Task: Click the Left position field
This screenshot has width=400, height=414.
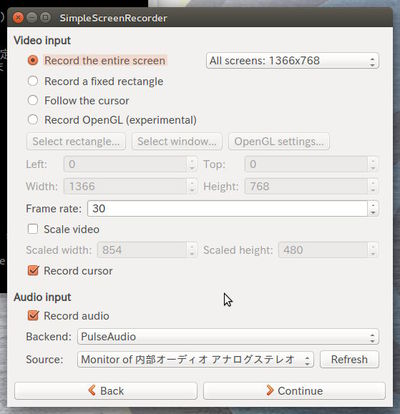Action: 126,164
